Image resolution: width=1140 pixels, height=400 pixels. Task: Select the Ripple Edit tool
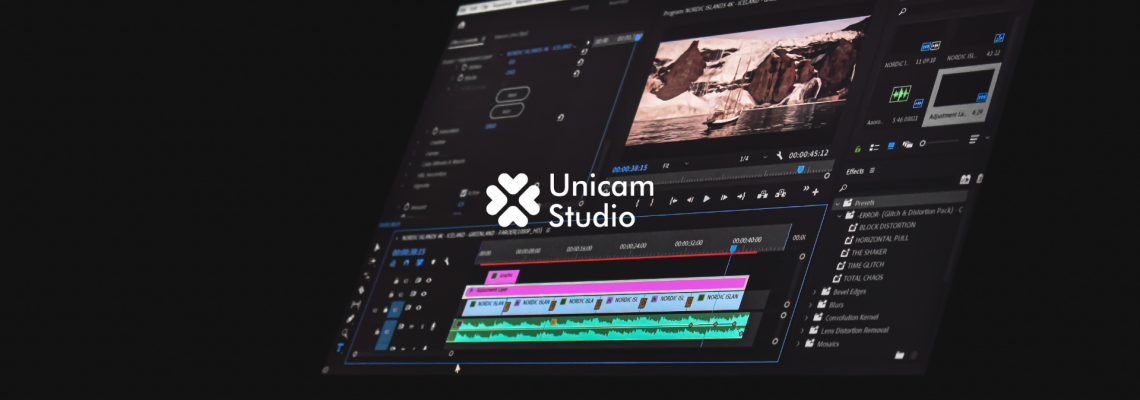[x=366, y=276]
